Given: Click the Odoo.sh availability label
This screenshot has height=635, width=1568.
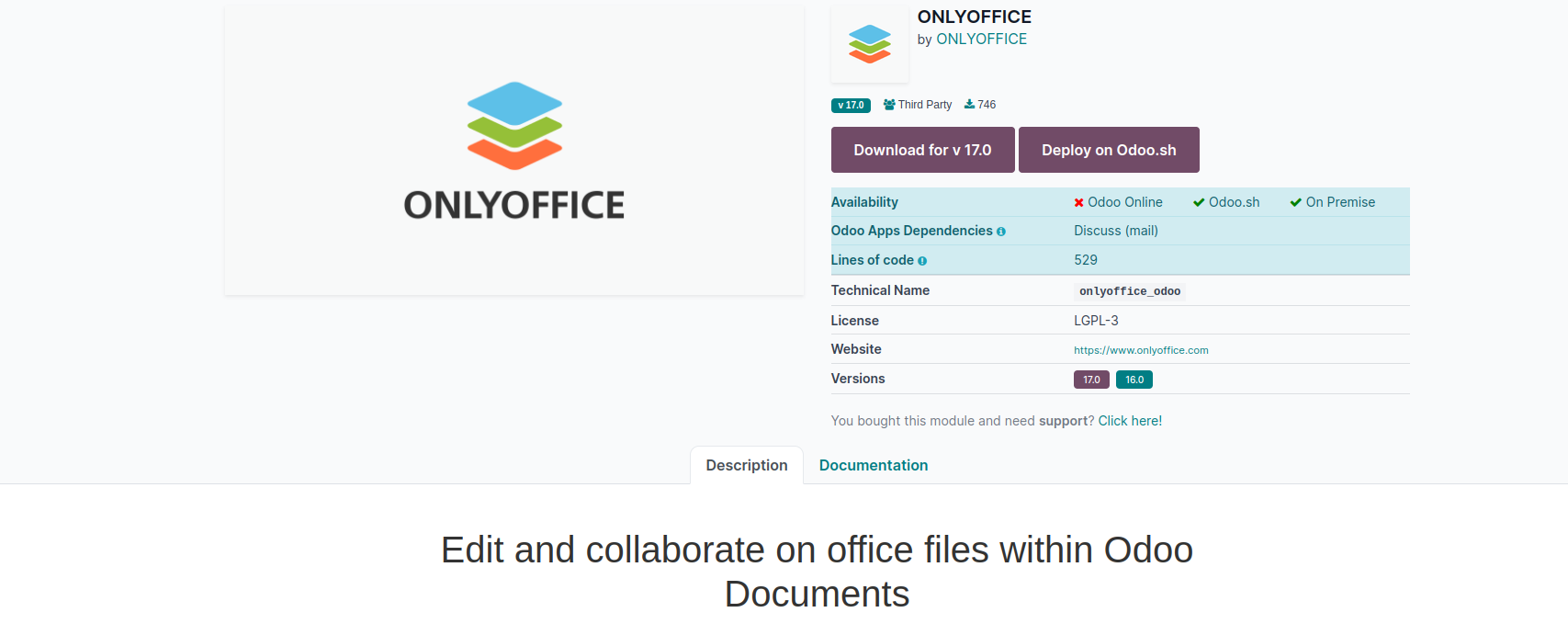Looking at the screenshot, I should point(1234,202).
